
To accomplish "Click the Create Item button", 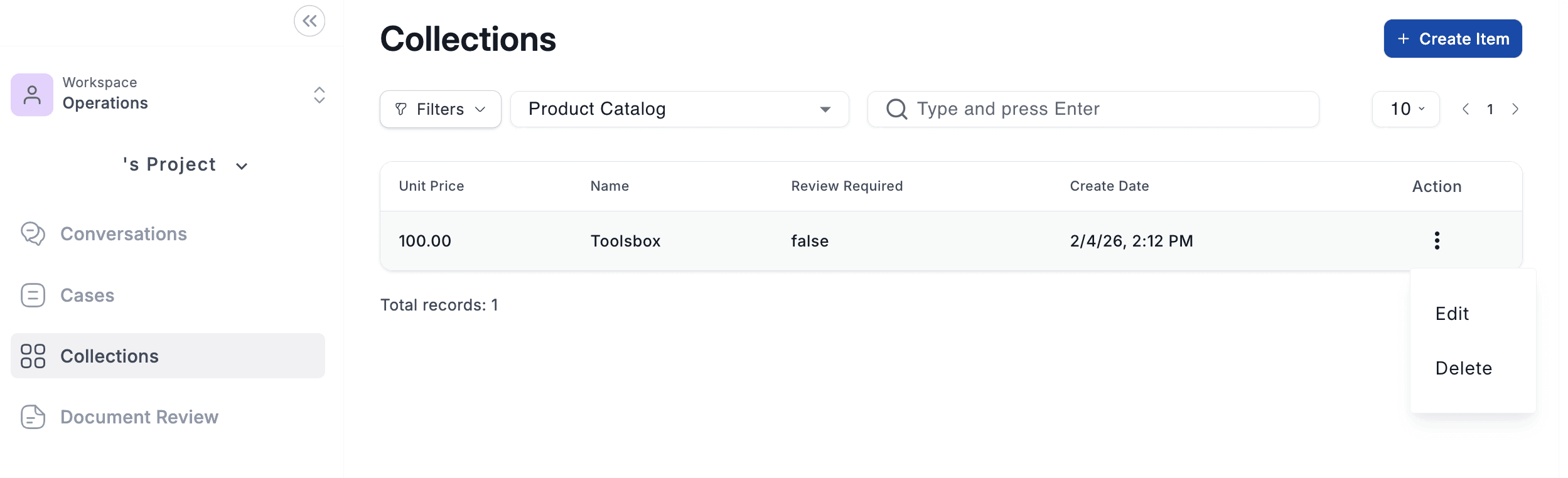I will pos(1453,39).
